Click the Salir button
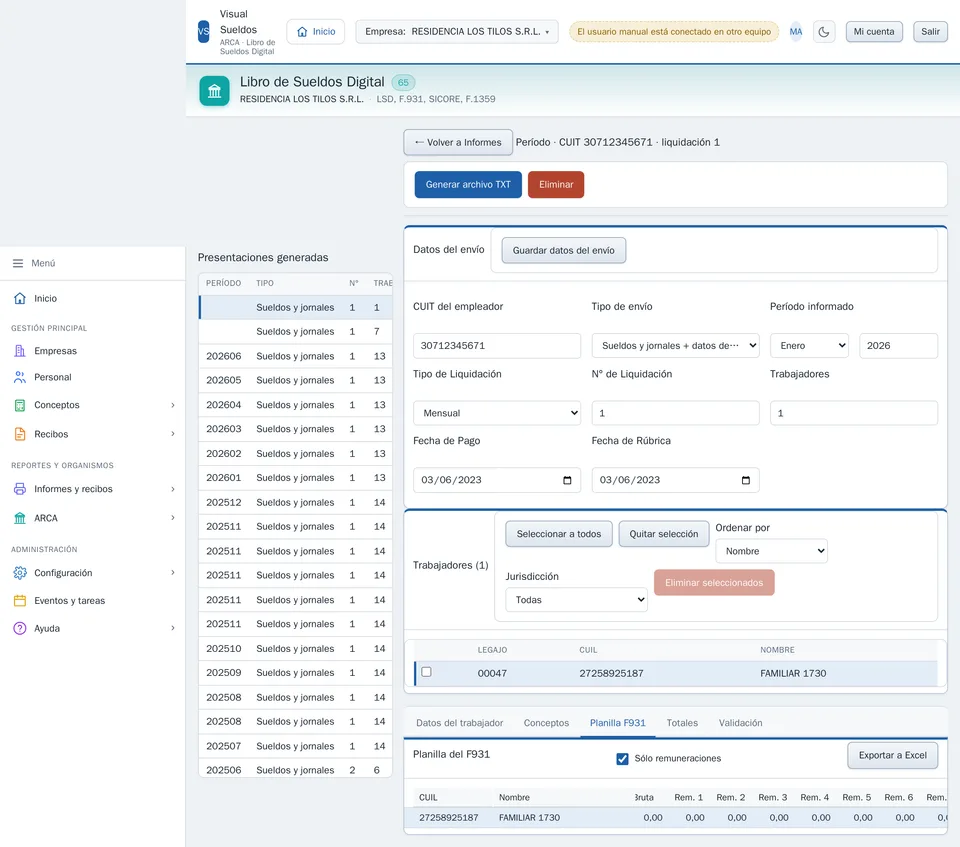960x847 pixels. point(930,32)
